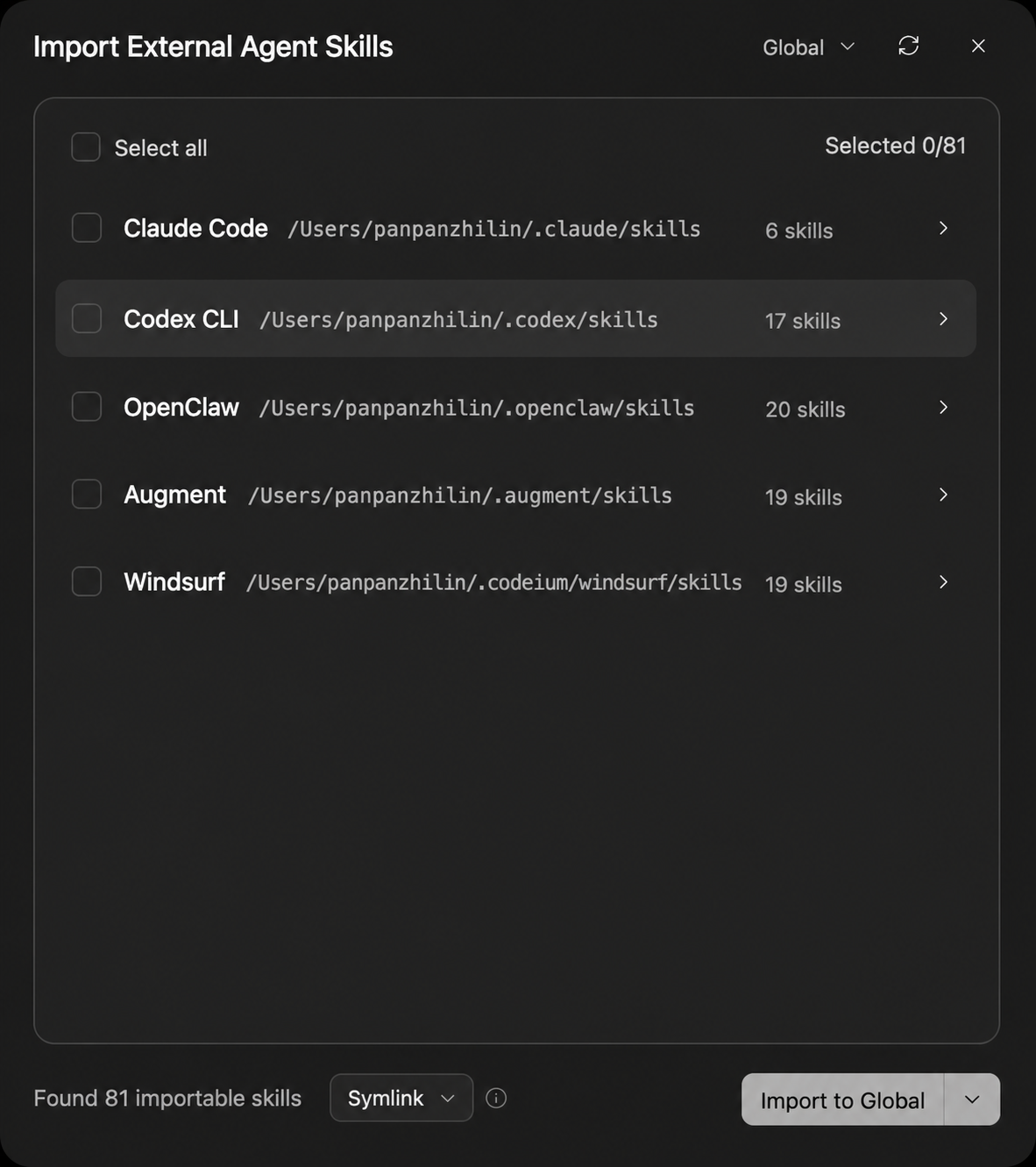This screenshot has height=1167, width=1036.
Task: Click the refresh skills icon
Action: coord(909,46)
